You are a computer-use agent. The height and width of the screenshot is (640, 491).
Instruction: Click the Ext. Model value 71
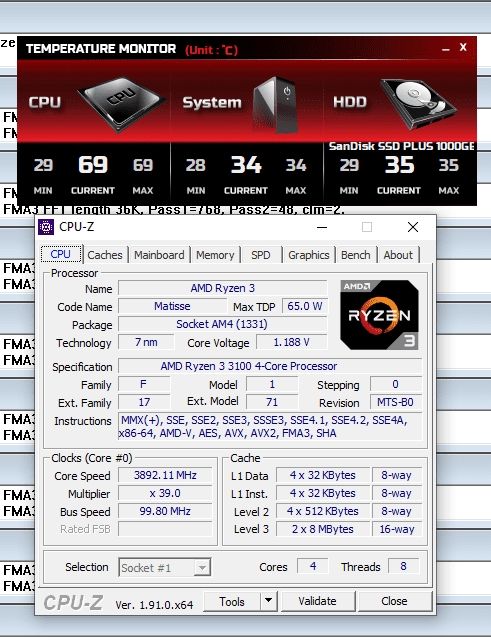click(x=272, y=402)
